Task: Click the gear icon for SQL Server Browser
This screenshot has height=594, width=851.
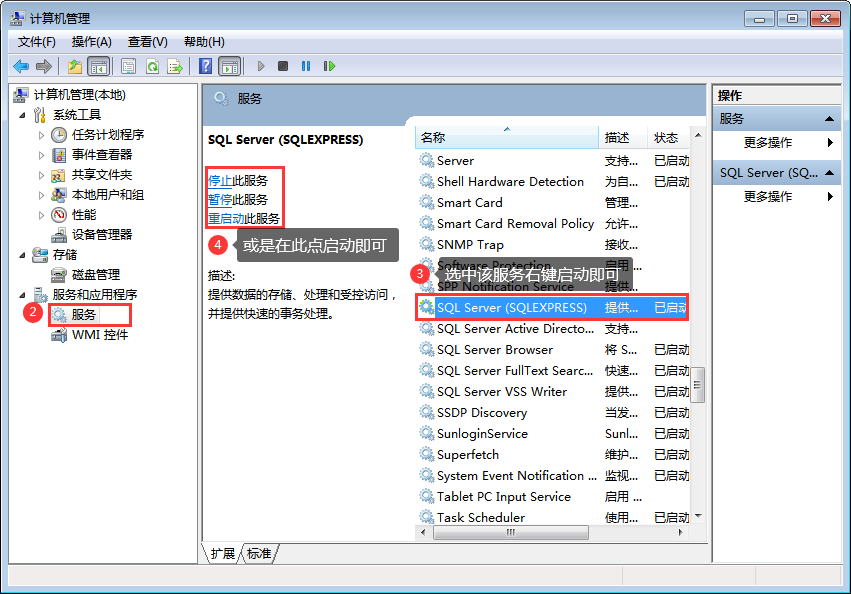Action: pyautogui.click(x=427, y=349)
